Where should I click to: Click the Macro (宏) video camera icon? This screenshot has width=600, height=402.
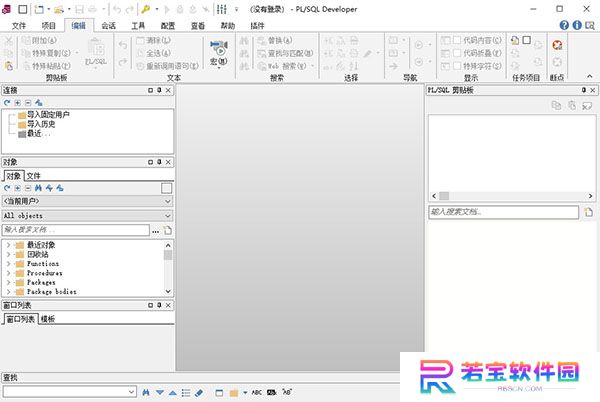point(219,47)
